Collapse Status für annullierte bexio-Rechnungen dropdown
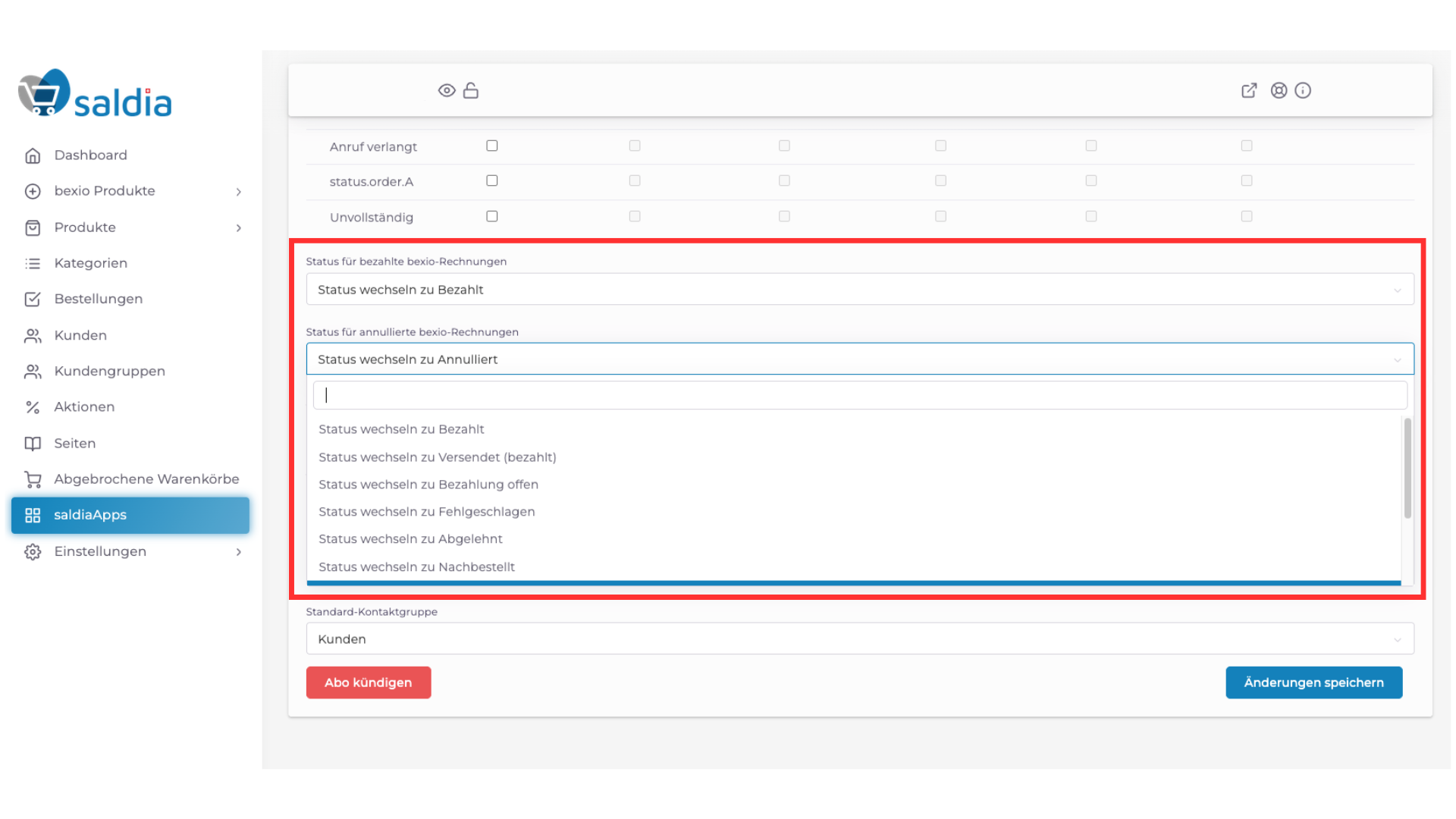Viewport: 1456px width, 819px height. click(860, 359)
